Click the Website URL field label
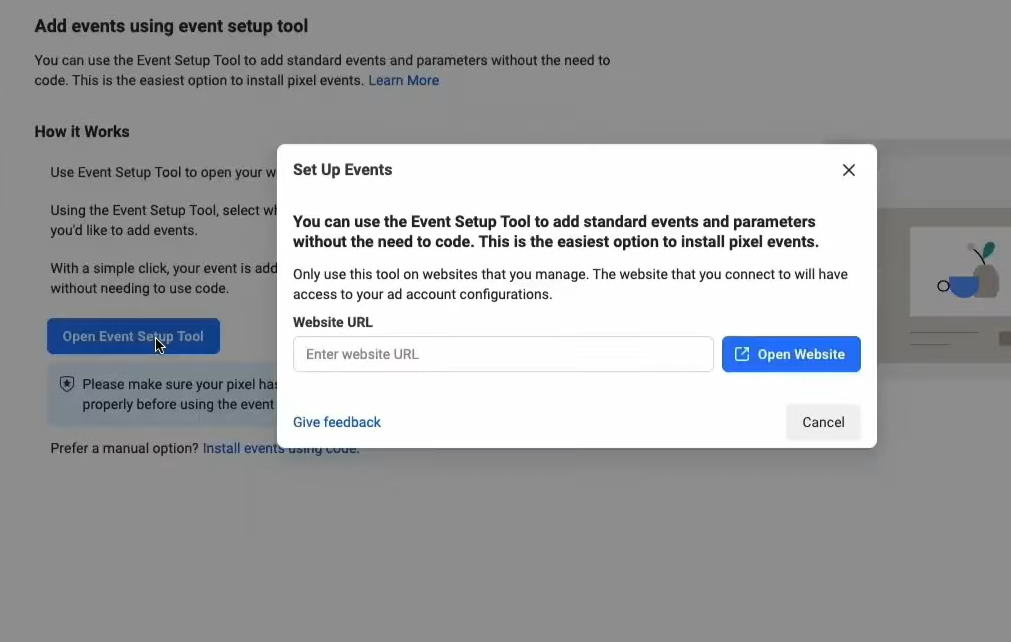The image size is (1011, 642). [x=332, y=322]
